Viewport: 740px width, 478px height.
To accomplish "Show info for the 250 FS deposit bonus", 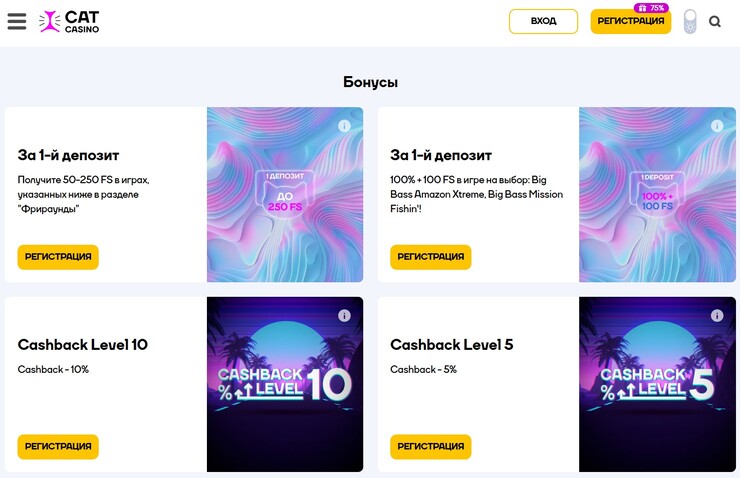I will click(344, 126).
